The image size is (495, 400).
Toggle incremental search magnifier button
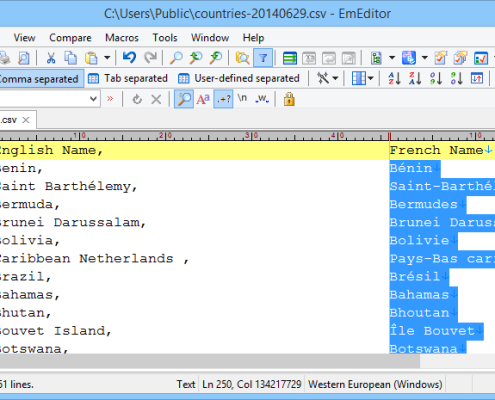coord(184,99)
